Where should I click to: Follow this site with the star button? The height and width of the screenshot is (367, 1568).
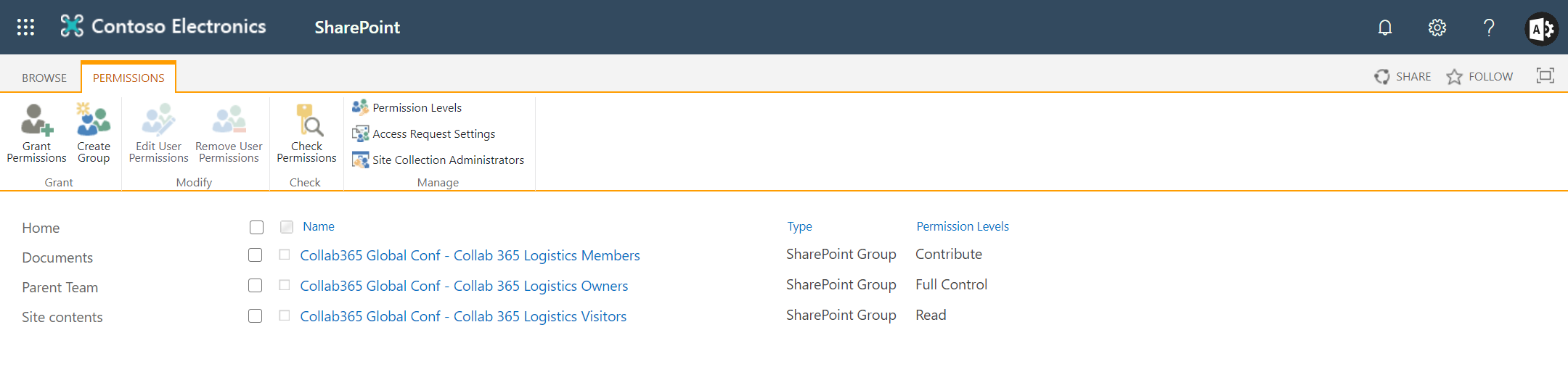click(x=1479, y=76)
